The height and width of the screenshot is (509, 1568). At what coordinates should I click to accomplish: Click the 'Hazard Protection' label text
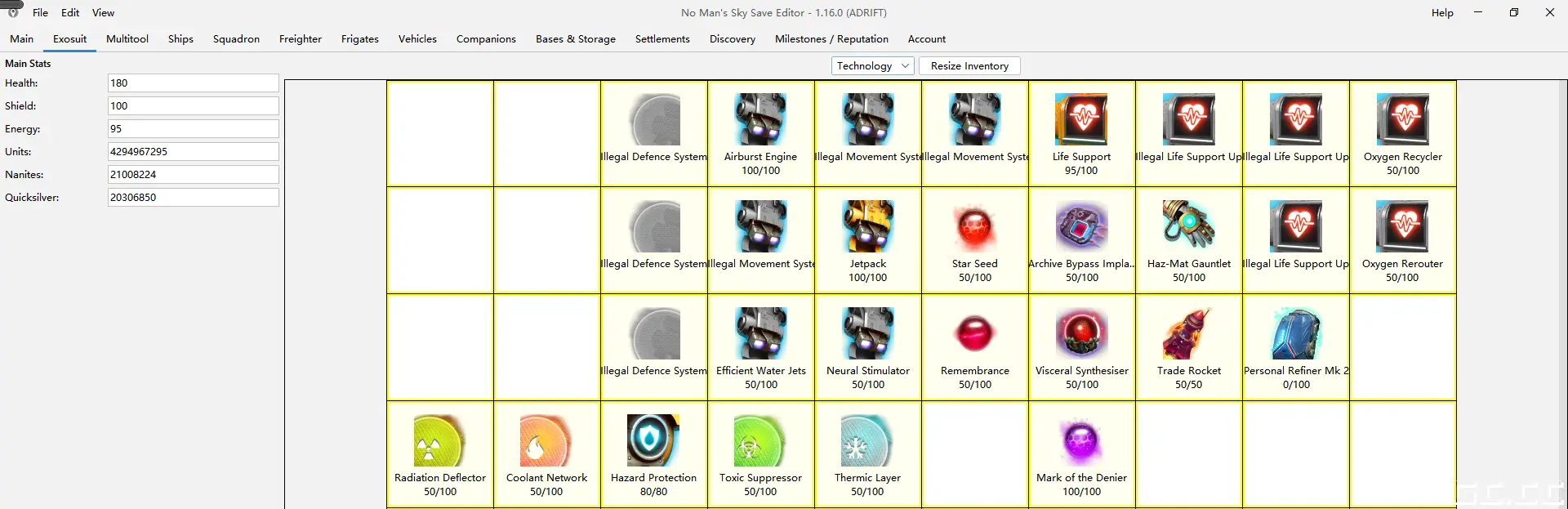click(653, 477)
